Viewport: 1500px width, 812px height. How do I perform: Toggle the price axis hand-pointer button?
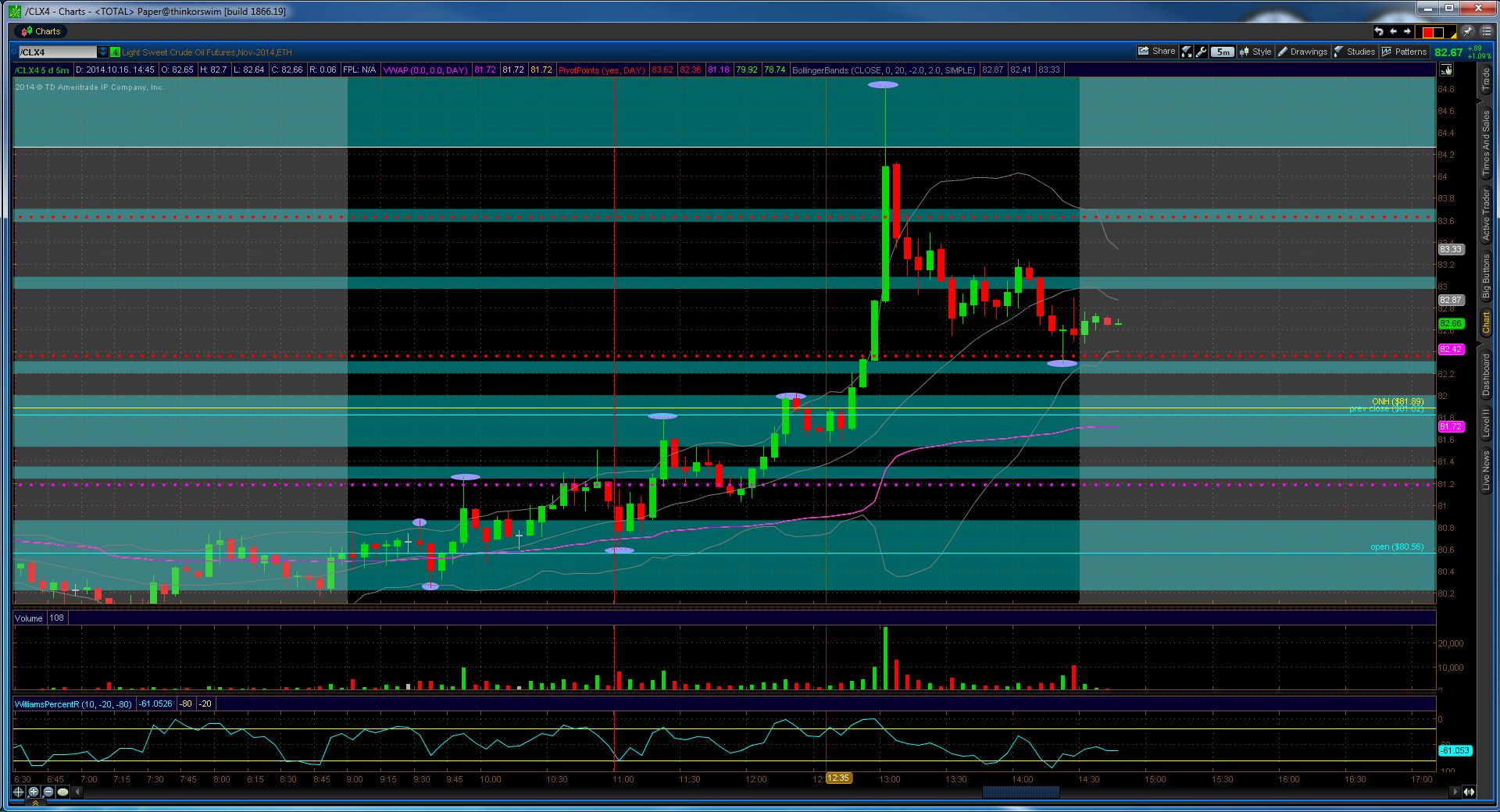[x=1446, y=69]
